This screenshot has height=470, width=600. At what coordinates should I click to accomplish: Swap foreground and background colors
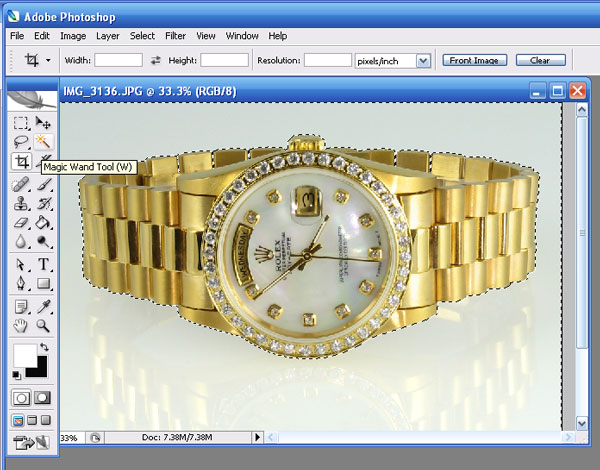coord(44,347)
